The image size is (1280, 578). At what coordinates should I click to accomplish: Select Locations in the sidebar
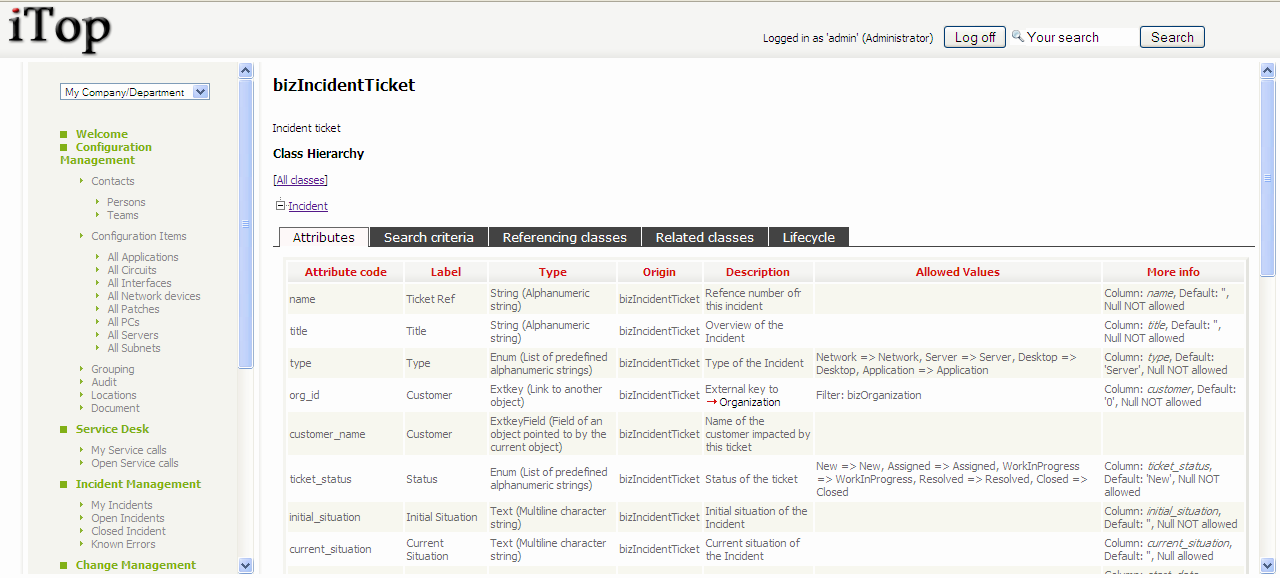114,395
